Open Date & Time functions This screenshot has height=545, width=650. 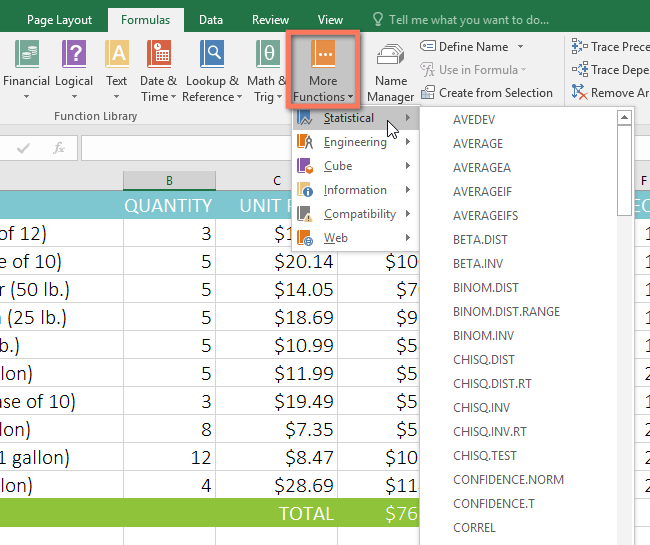[x=158, y=69]
